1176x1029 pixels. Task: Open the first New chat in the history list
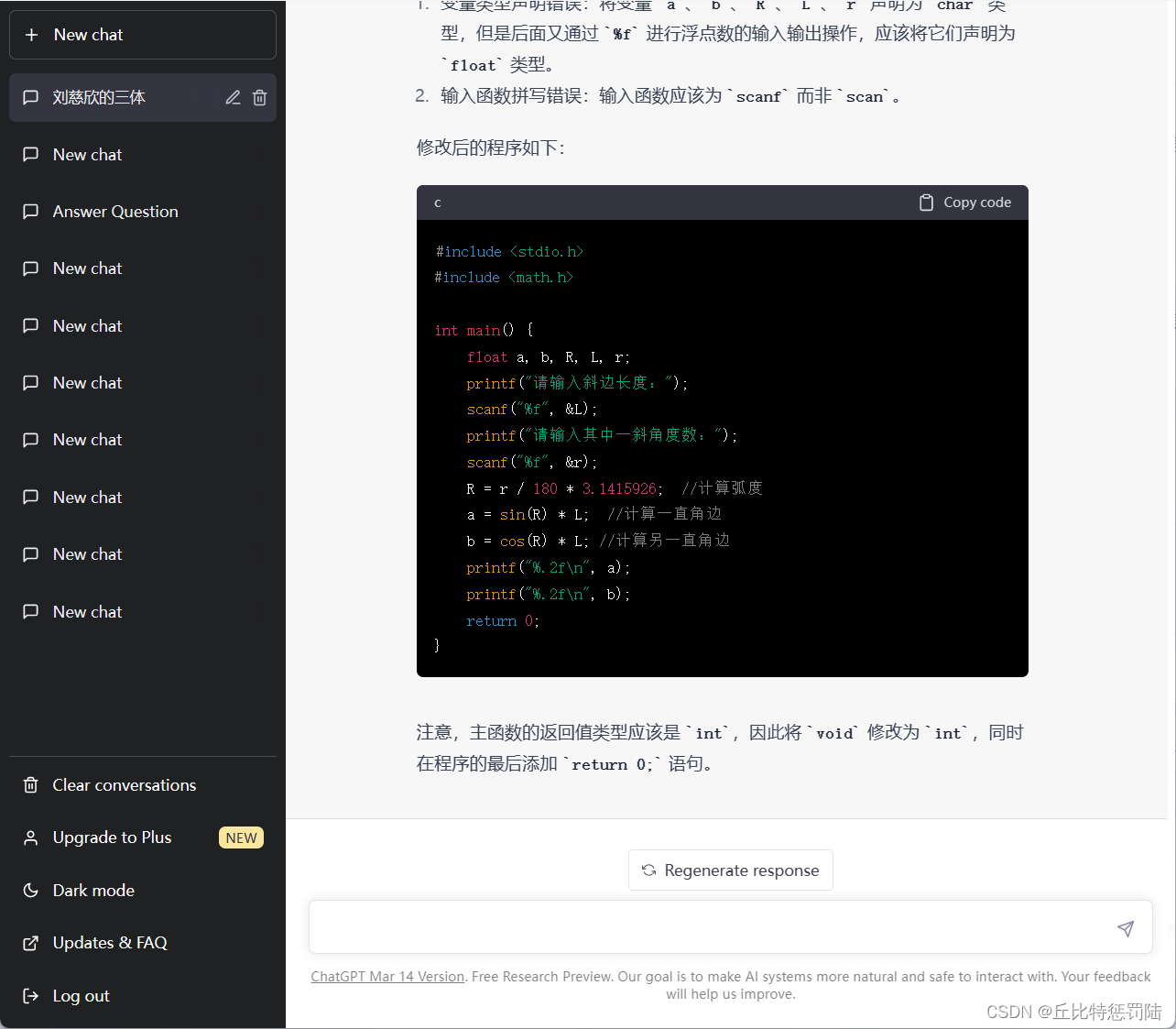pyautogui.click(x=143, y=155)
